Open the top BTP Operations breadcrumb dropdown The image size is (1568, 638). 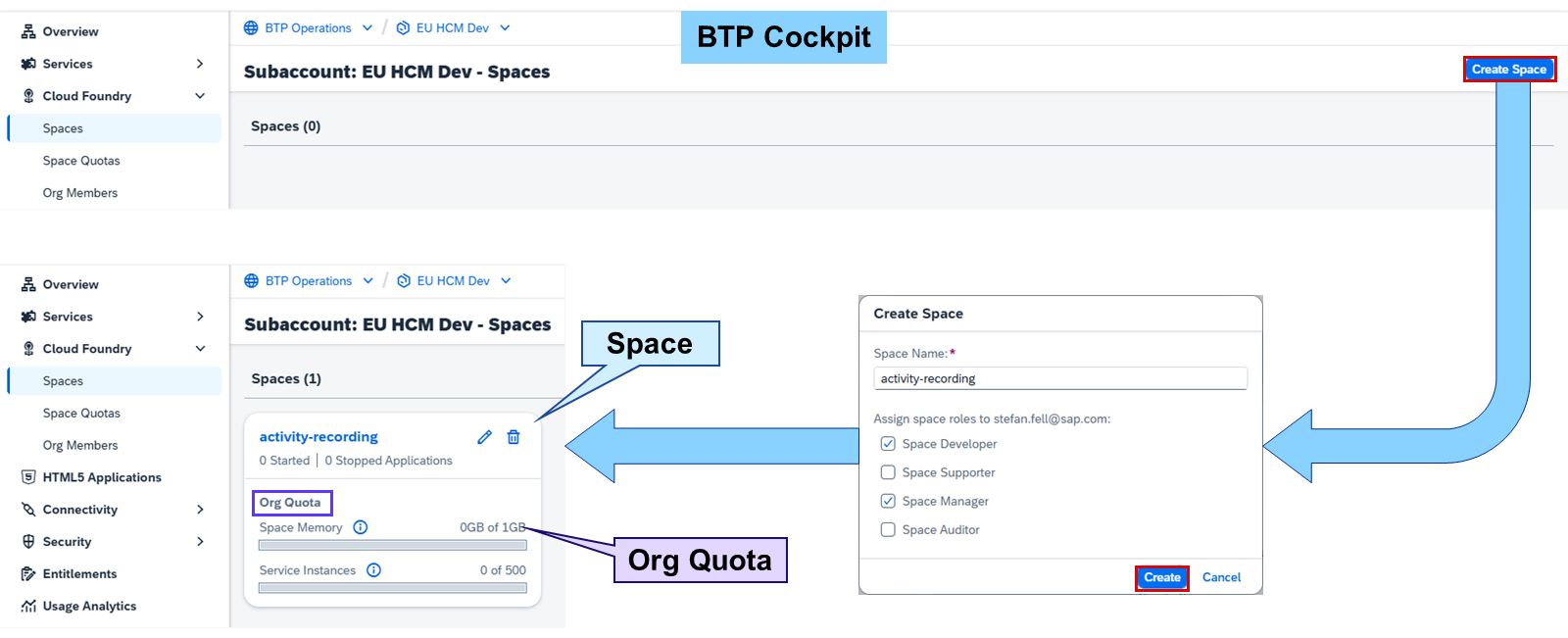[367, 28]
